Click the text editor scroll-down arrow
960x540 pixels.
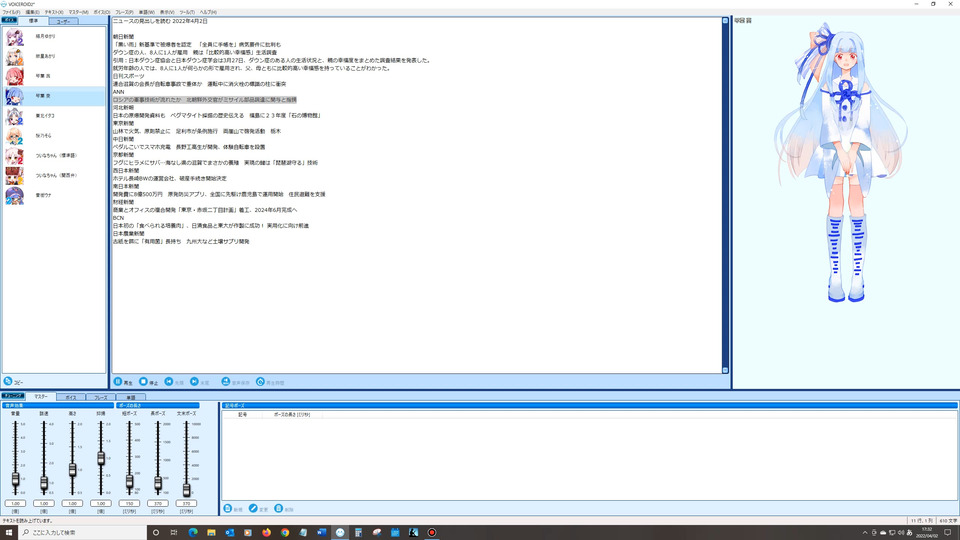pos(726,370)
